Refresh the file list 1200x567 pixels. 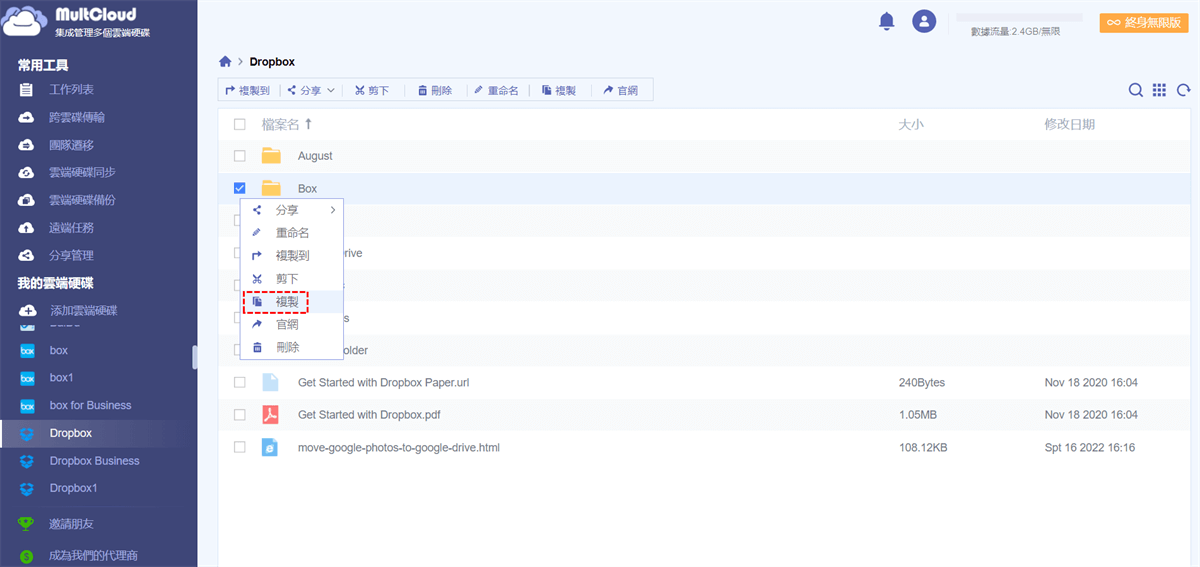[x=1183, y=90]
